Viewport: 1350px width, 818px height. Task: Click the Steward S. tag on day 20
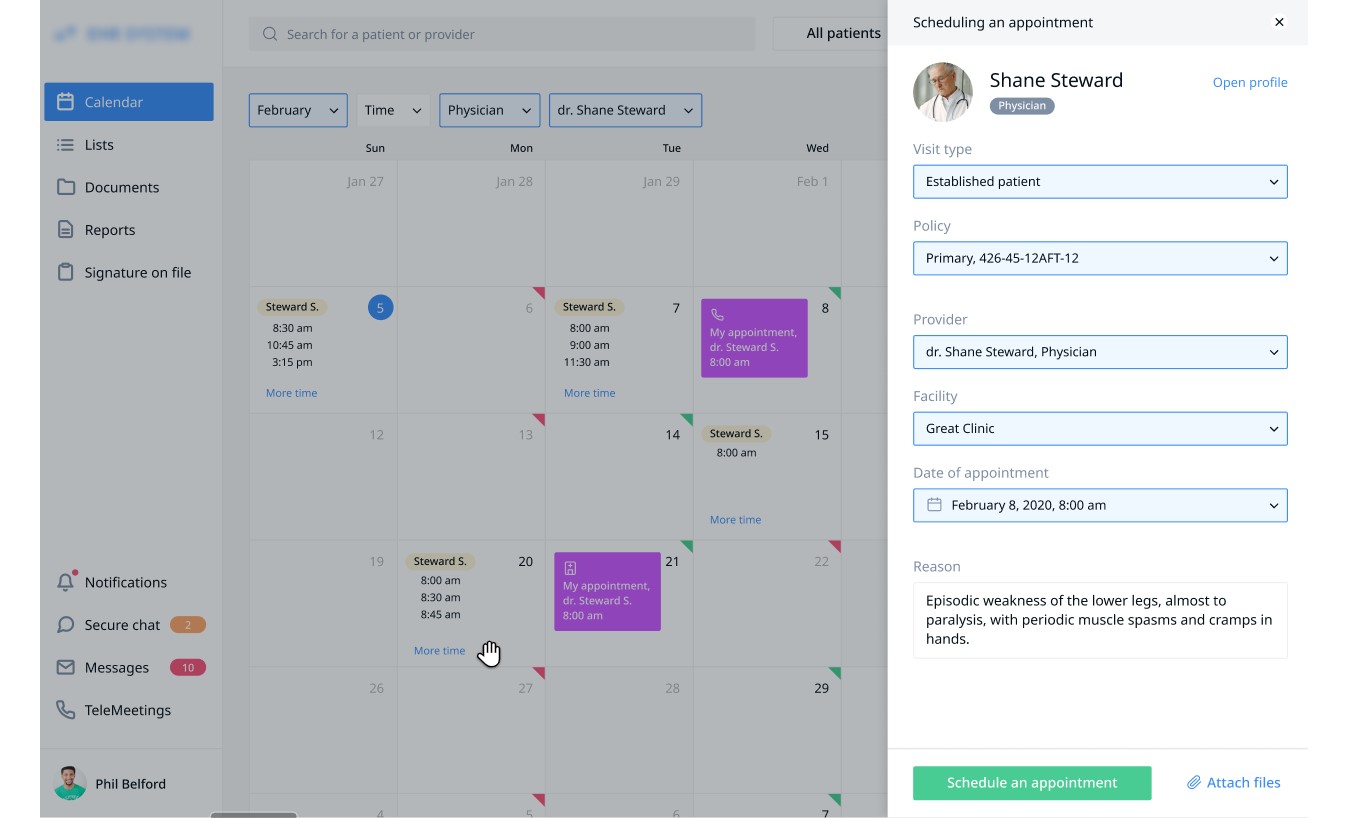441,562
